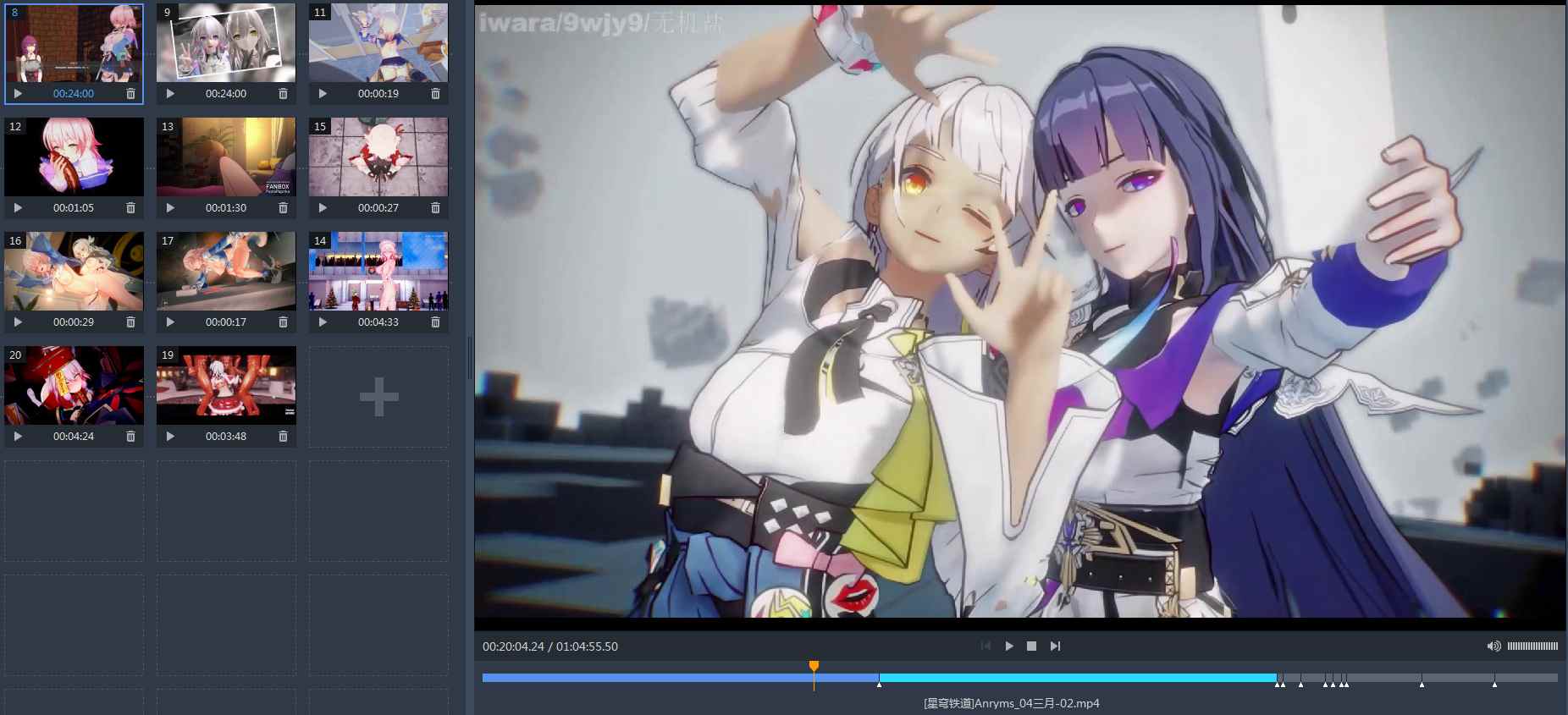Viewport: 1568px width, 715px height.
Task: Play clip 11 from the clip list
Action: pos(323,94)
